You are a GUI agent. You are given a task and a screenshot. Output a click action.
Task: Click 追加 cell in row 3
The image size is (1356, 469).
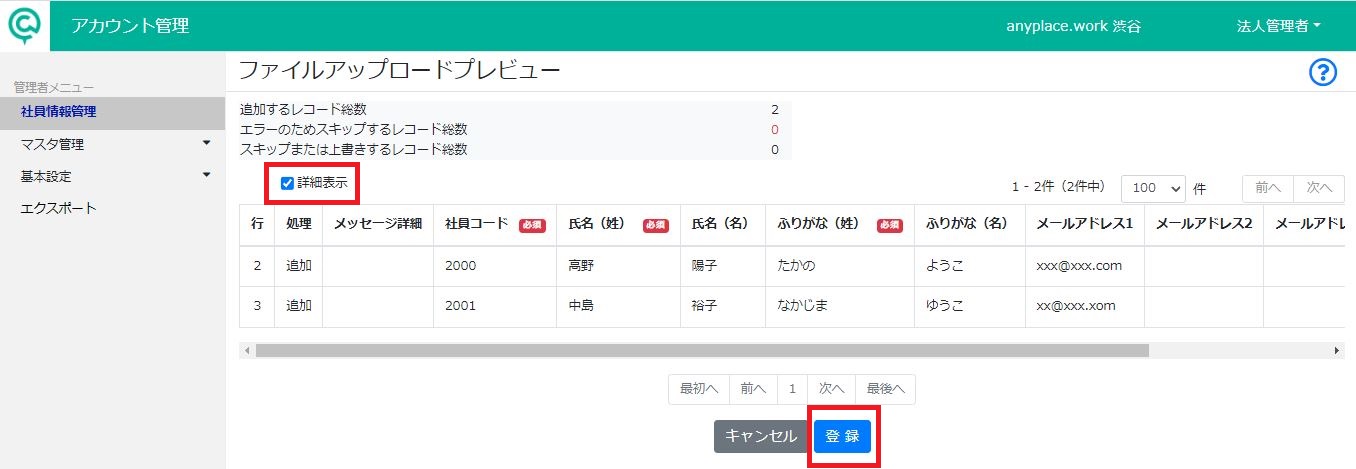pos(299,306)
